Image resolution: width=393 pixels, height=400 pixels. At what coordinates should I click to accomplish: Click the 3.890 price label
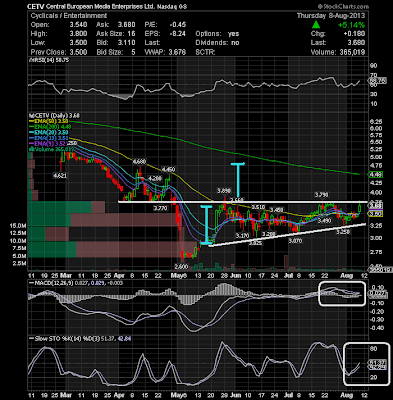[224, 191]
